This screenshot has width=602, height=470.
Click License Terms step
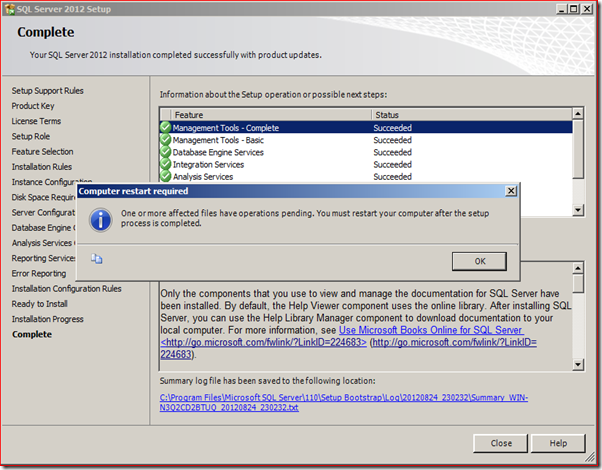[36, 121]
